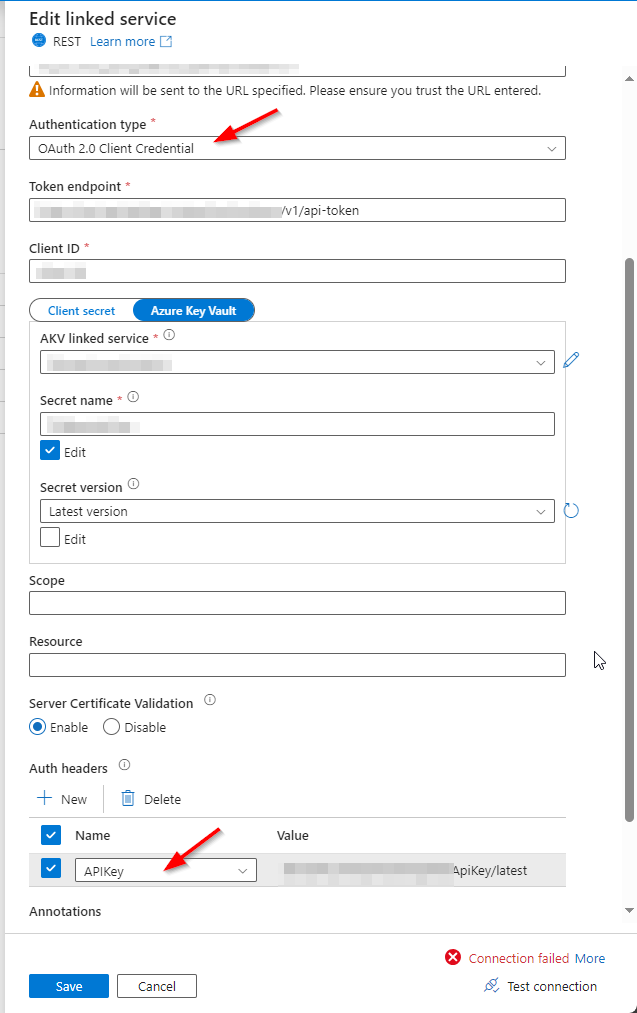This screenshot has width=637, height=1013.
Task: Check the Edit checkbox under Secret version
Action: tap(50, 537)
